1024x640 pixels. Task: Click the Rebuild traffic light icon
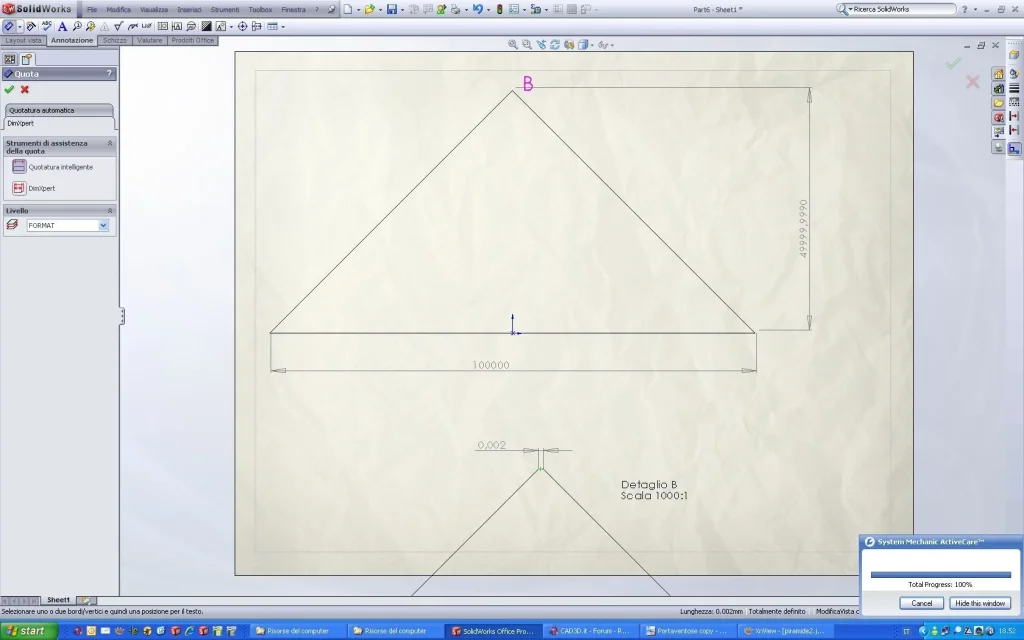[x=500, y=9]
